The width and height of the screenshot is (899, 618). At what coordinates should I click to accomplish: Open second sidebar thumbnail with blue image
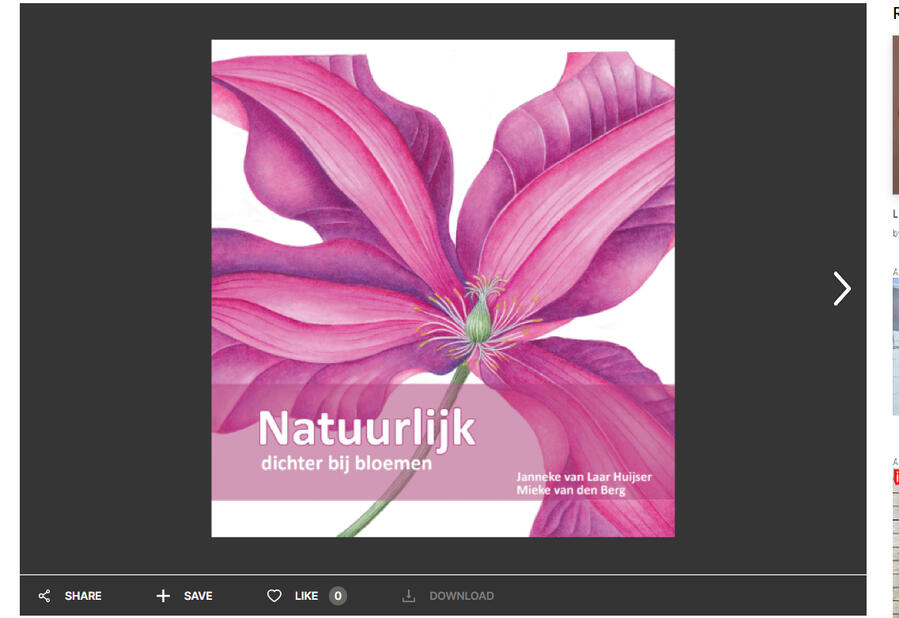click(895, 345)
